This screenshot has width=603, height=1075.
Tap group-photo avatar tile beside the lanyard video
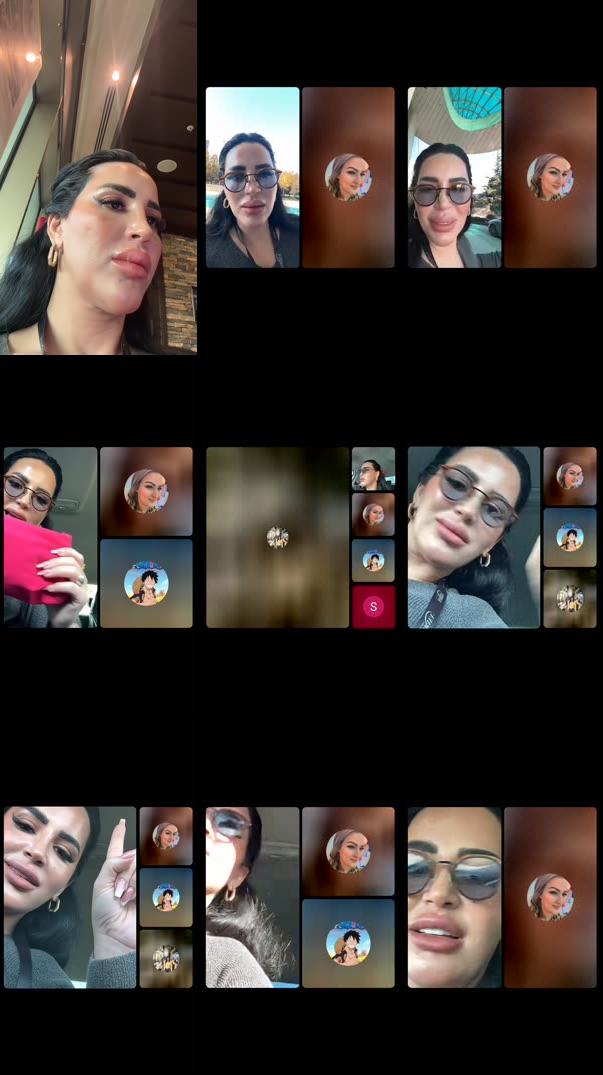pyautogui.click(x=570, y=599)
